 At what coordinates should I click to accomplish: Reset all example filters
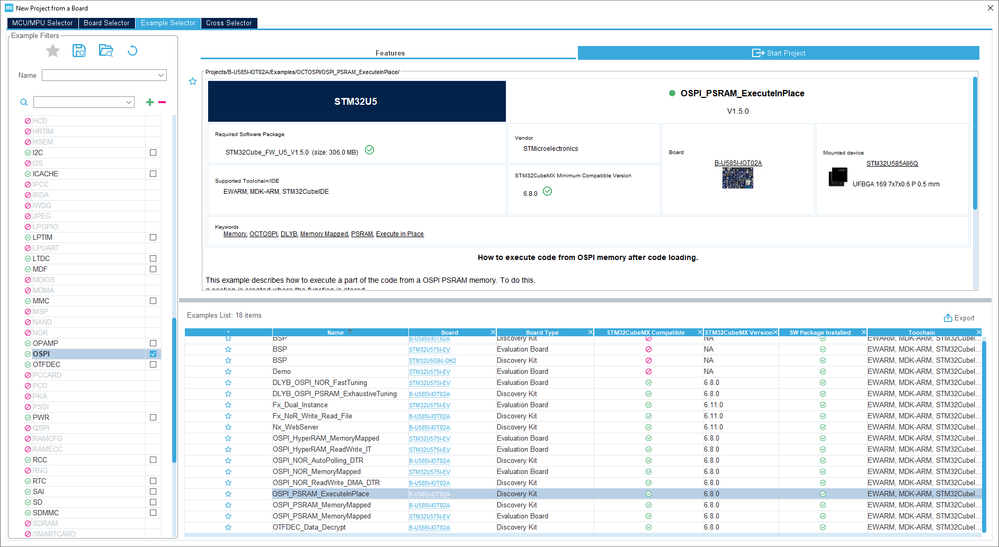(133, 51)
